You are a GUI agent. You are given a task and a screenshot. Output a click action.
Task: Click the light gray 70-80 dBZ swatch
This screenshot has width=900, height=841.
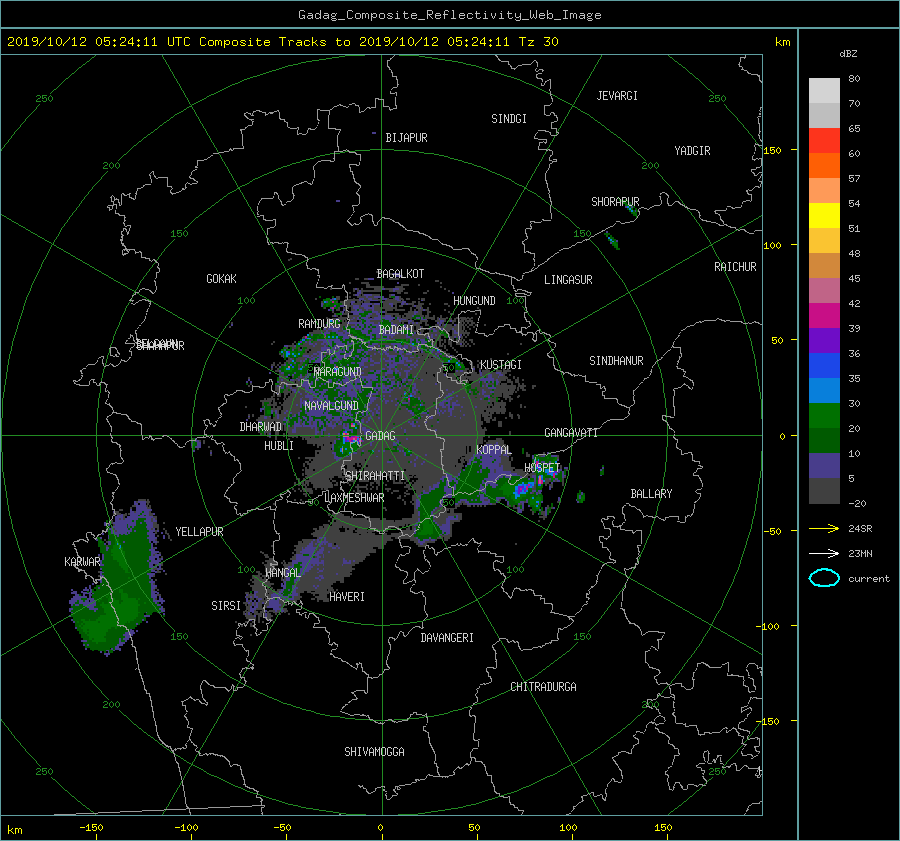tap(824, 90)
